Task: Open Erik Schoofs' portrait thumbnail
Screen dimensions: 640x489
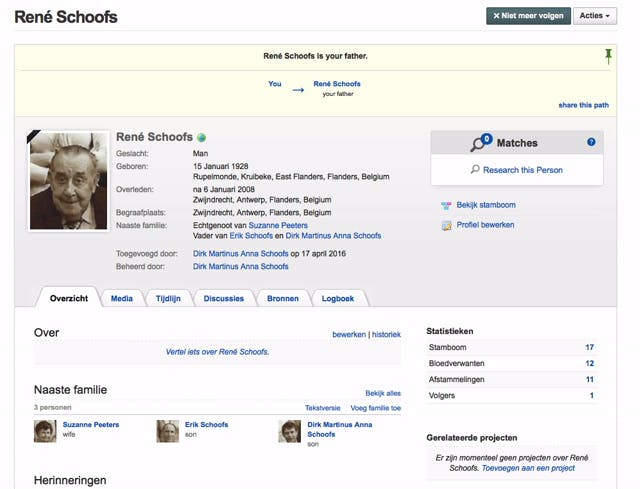Action: click(x=168, y=431)
